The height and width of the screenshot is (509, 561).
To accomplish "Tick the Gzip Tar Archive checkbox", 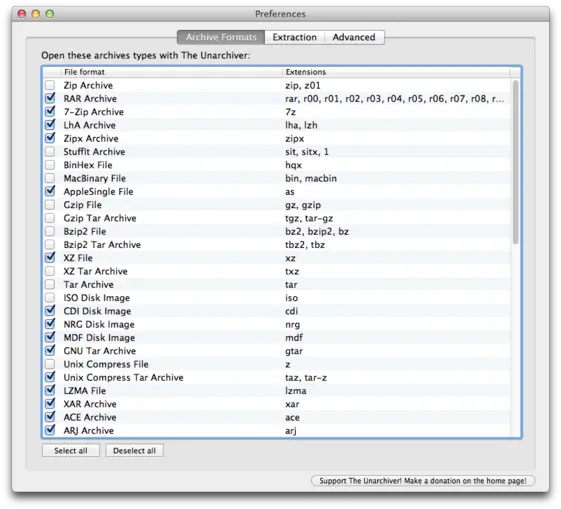I will (50, 218).
